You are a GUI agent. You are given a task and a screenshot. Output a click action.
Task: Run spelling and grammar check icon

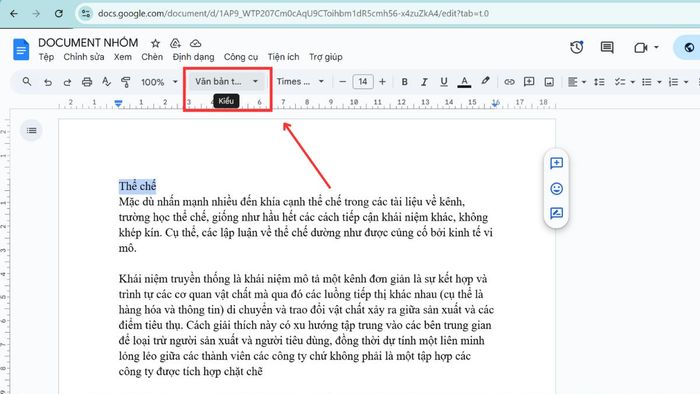click(106, 82)
